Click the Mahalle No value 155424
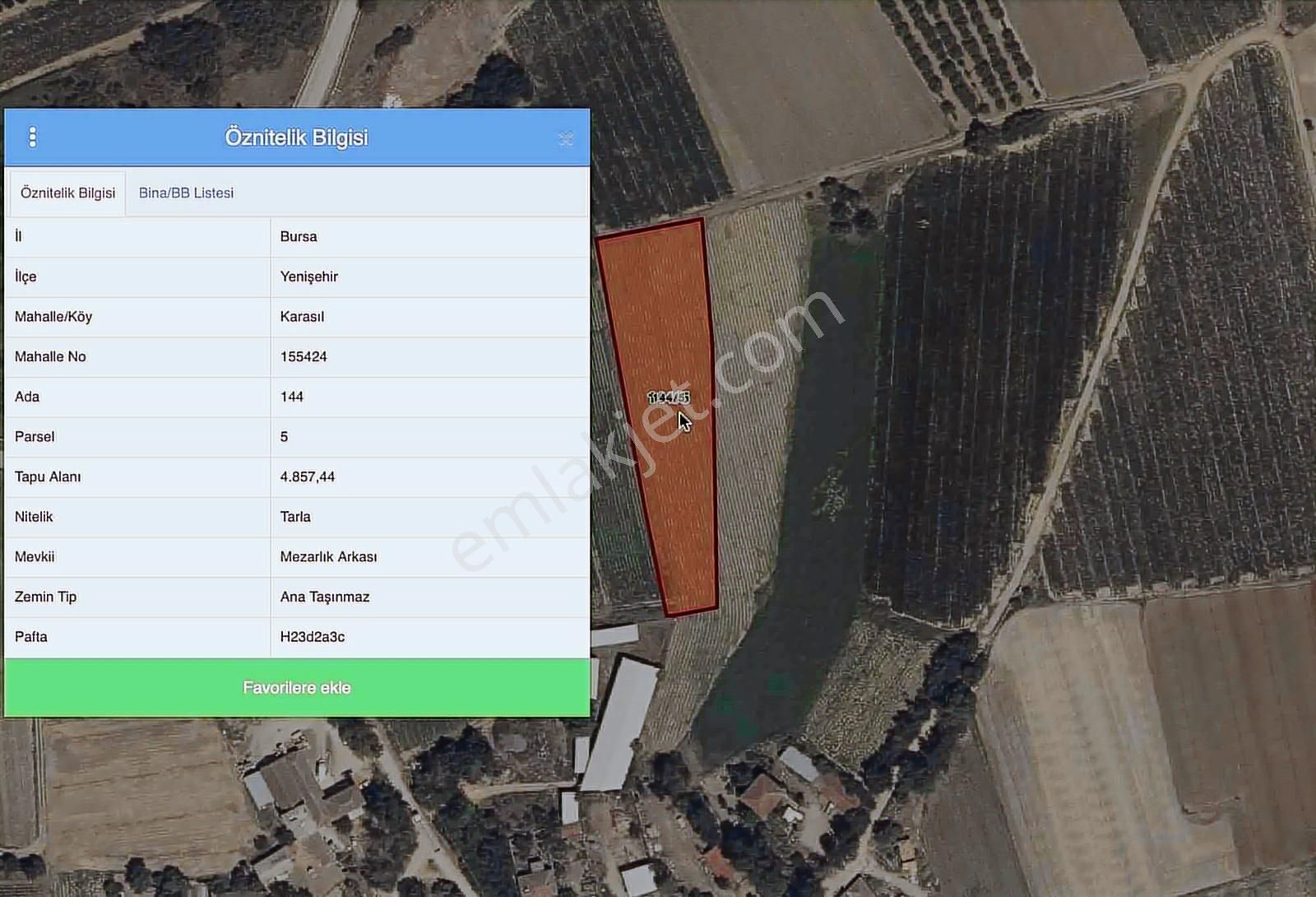Image resolution: width=1316 pixels, height=897 pixels. (x=304, y=357)
